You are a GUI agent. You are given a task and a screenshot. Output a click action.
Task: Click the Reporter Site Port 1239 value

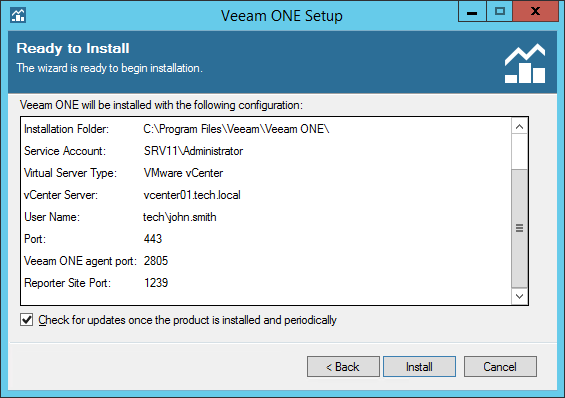(x=156, y=283)
